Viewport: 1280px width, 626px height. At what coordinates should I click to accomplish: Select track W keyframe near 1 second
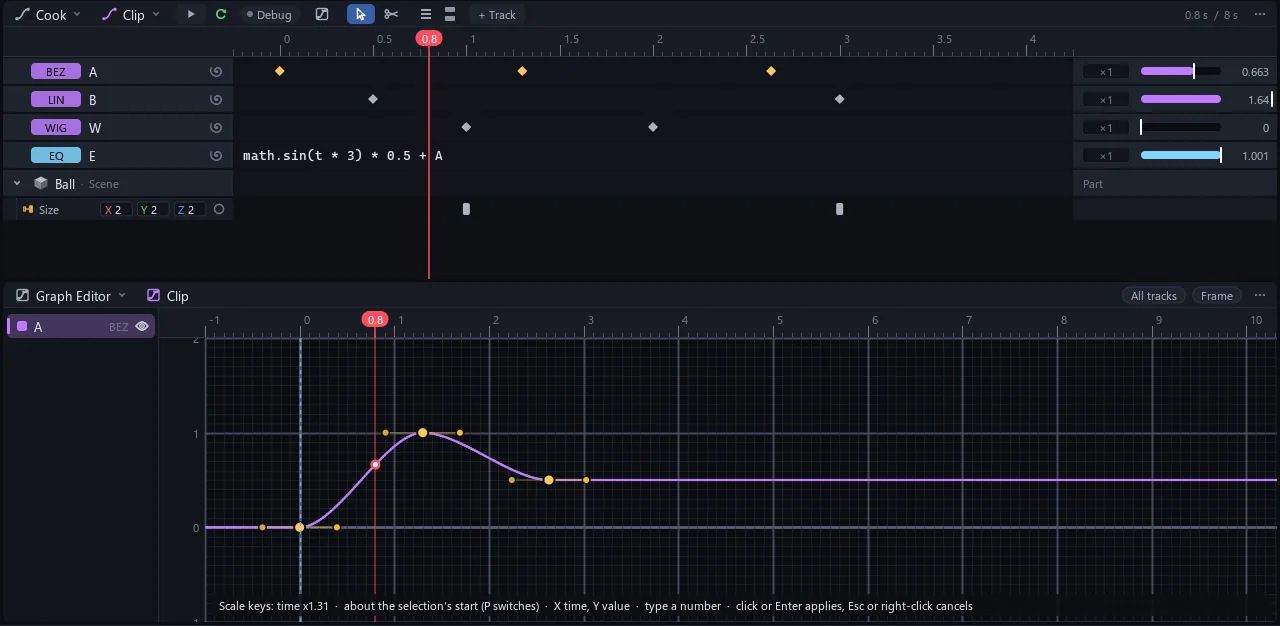466,127
